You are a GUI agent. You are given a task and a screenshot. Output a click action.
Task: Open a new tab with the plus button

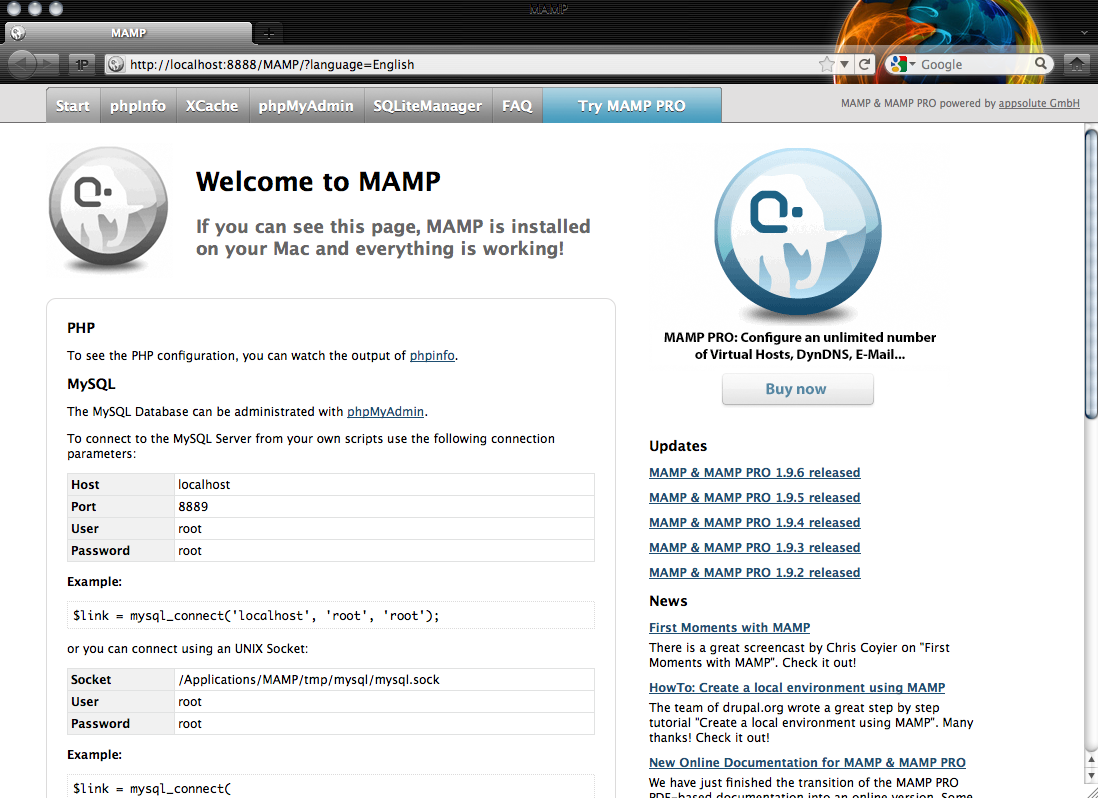pos(268,33)
